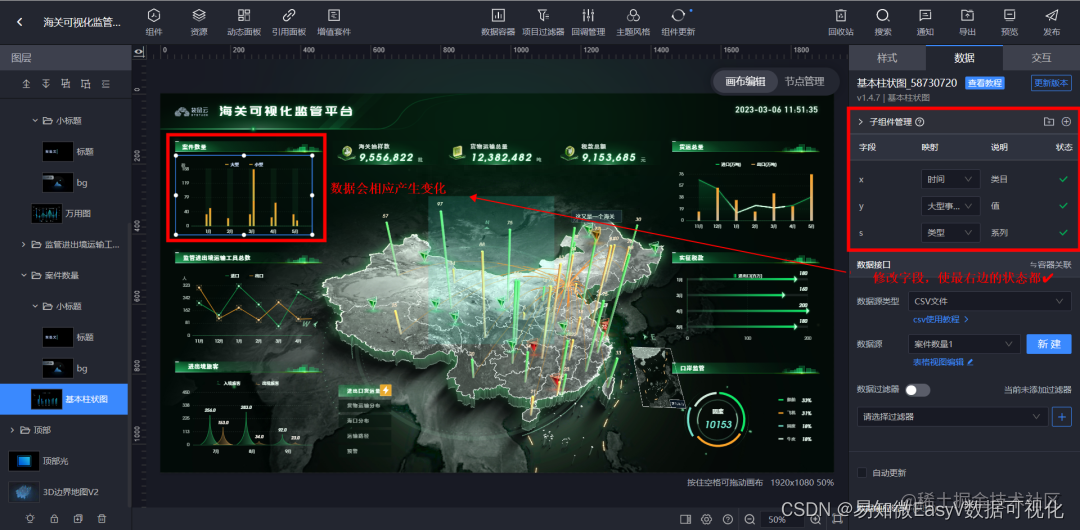Expand the 子组件管理 section chevron
Image resolution: width=1080 pixels, height=530 pixels.
[x=860, y=122]
